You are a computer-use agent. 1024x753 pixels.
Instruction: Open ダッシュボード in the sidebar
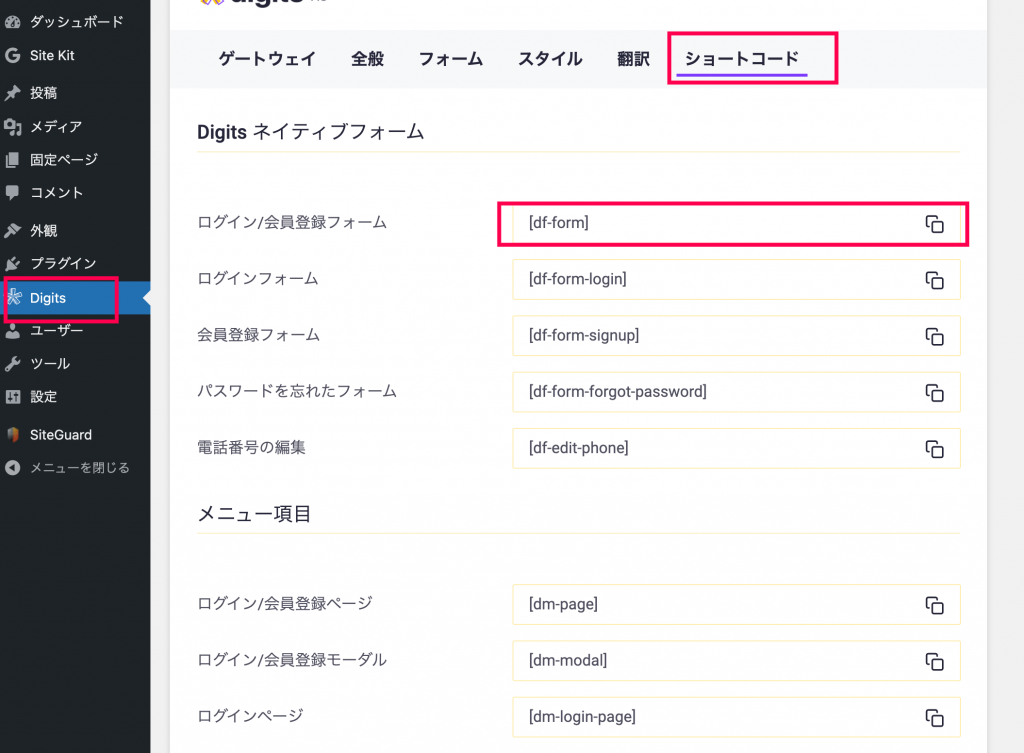point(75,22)
